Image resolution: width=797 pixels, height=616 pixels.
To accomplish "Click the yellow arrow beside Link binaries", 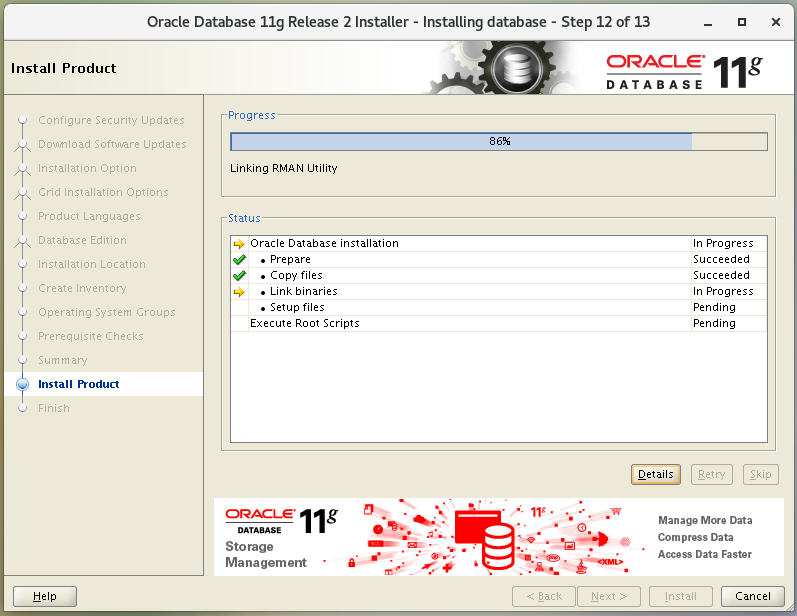I will point(239,292).
